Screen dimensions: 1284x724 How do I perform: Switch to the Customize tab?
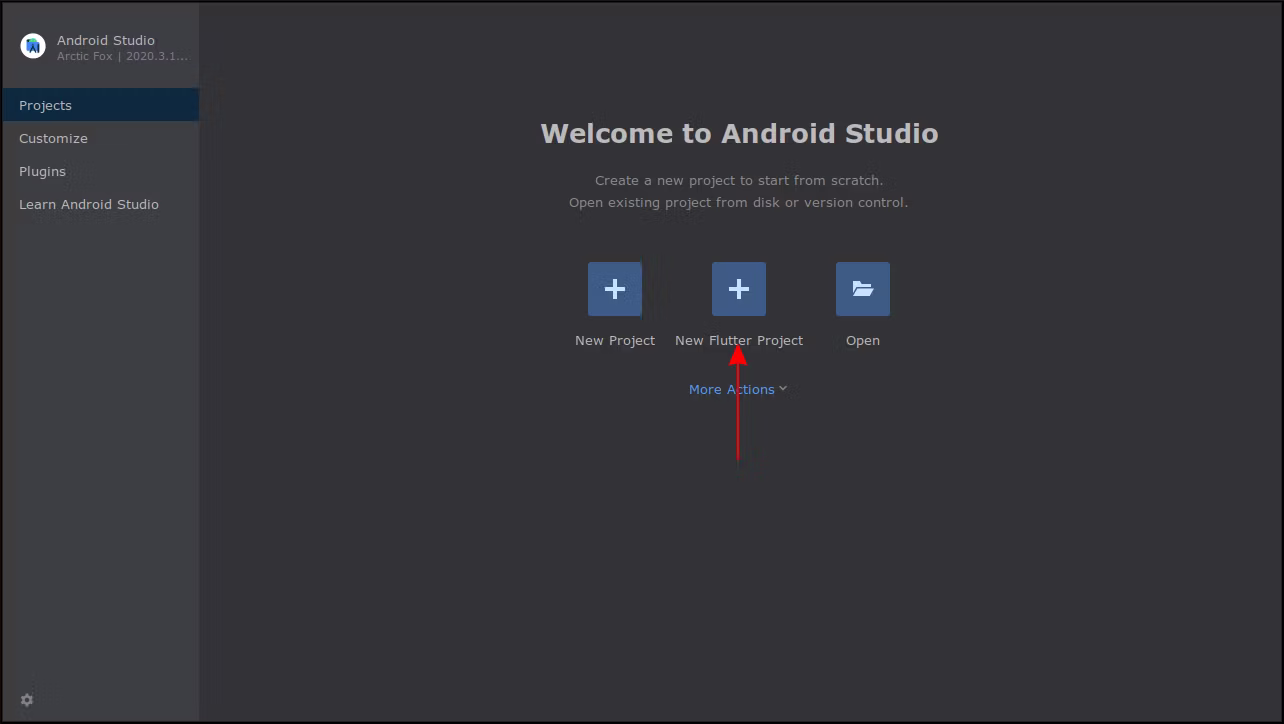[100, 138]
